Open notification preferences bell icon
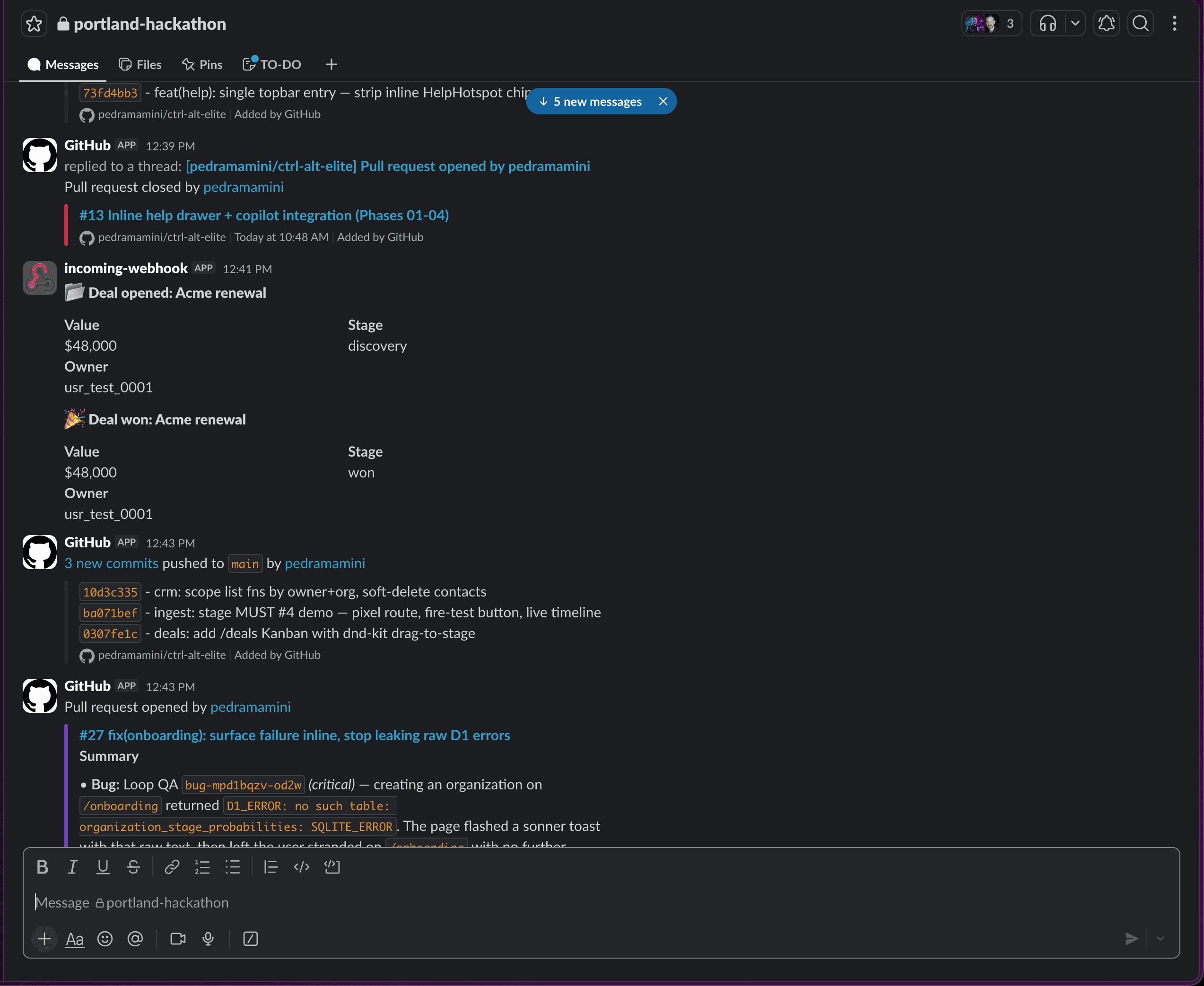This screenshot has width=1204, height=986. (1106, 23)
